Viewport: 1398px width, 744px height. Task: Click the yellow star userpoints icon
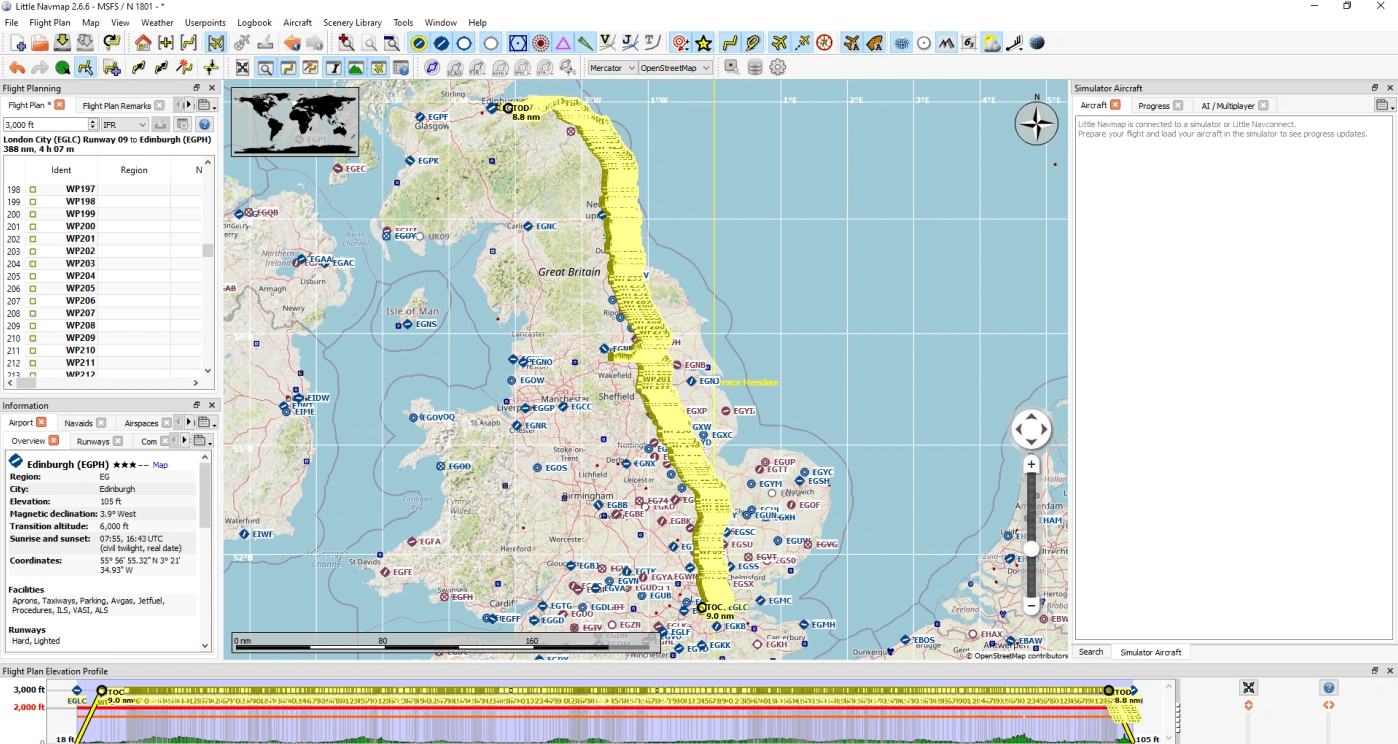(x=704, y=43)
